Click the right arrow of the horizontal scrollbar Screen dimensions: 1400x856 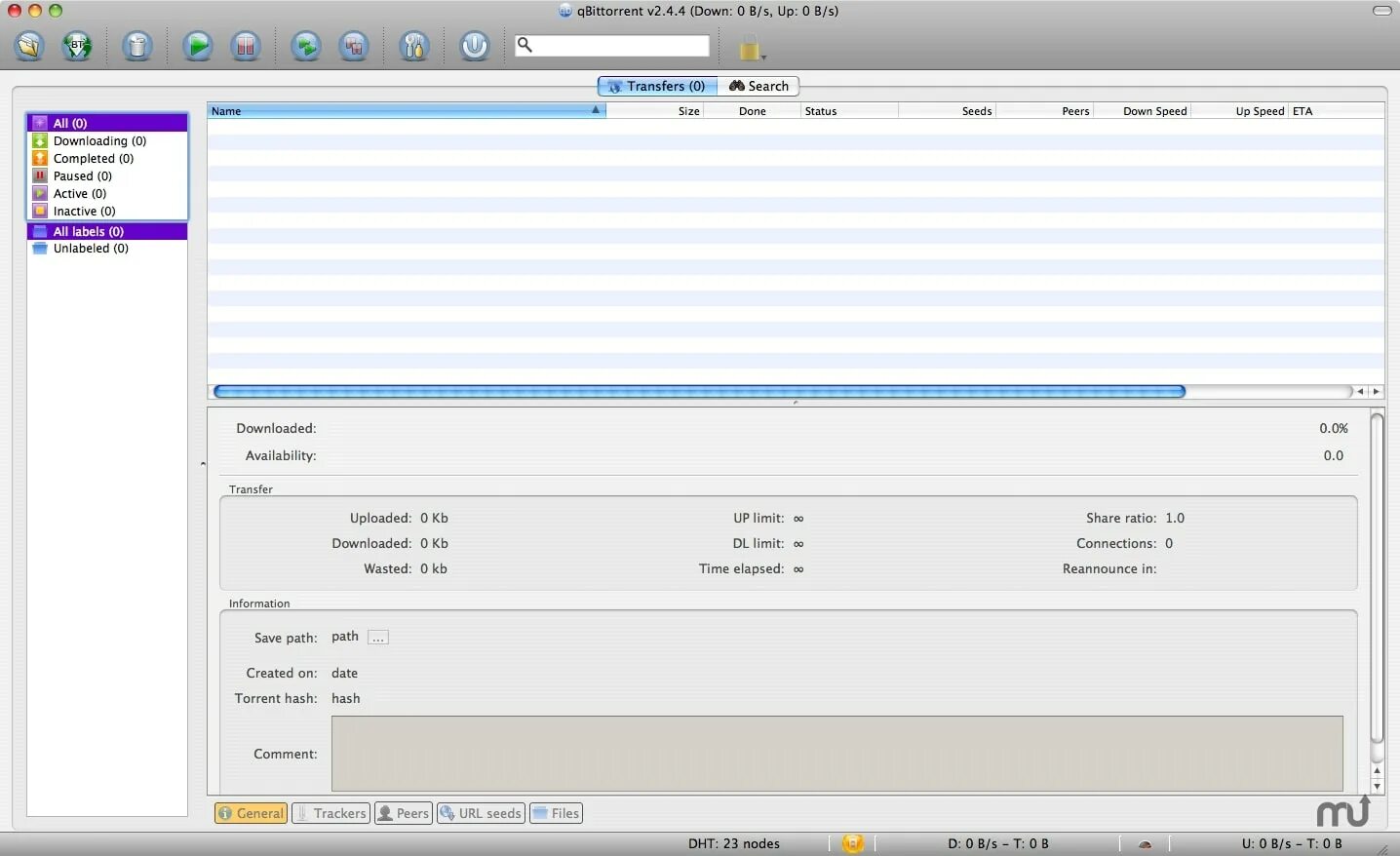pyautogui.click(x=1376, y=391)
